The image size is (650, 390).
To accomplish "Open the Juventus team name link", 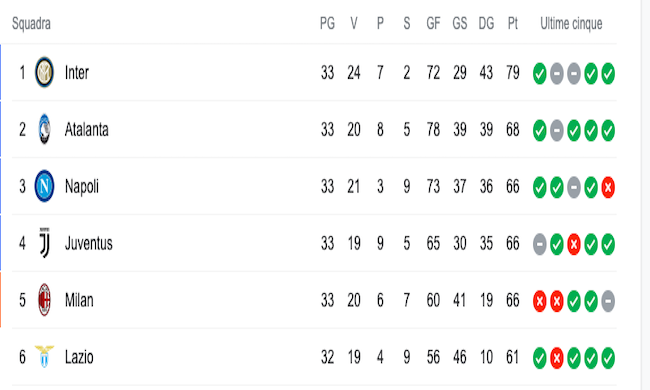I will pos(89,243).
